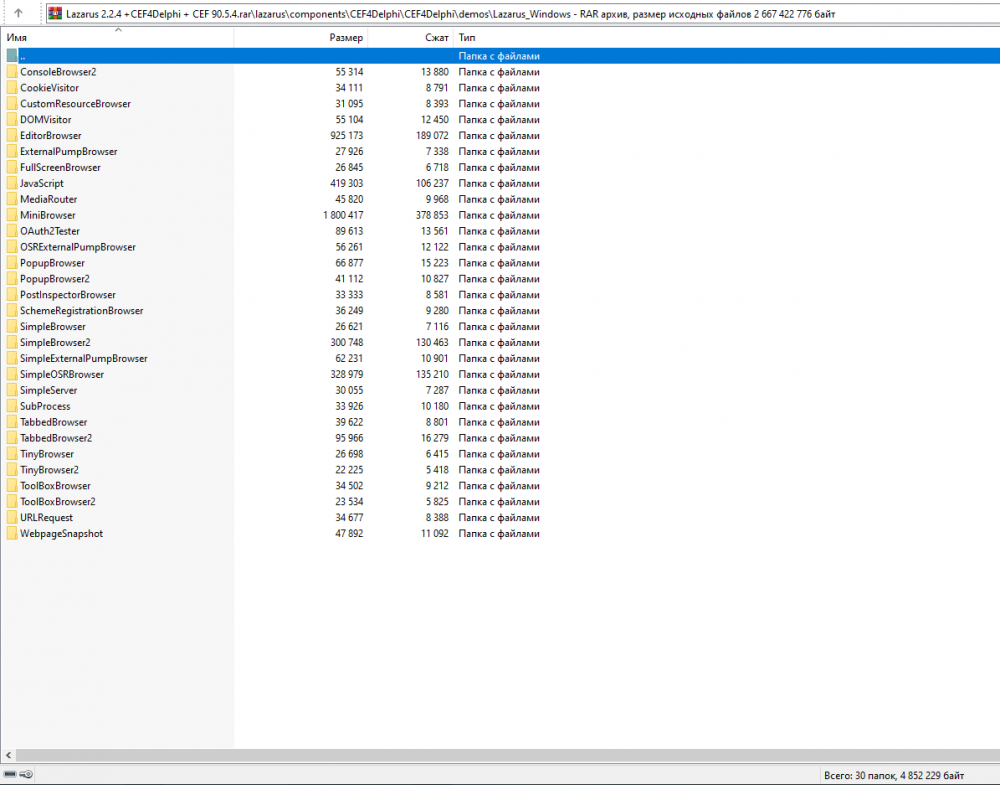Click the JavaScript folder icon

(12, 184)
